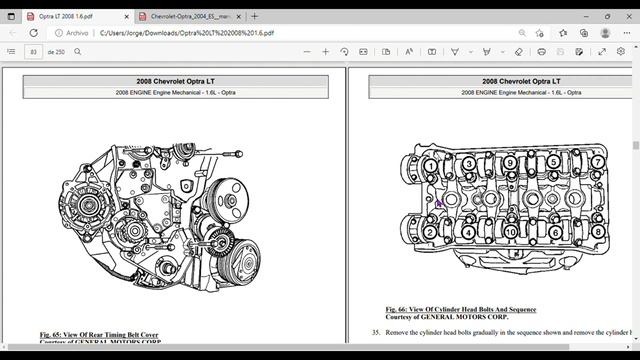Click bolt number 10 in the diagram

point(511,232)
